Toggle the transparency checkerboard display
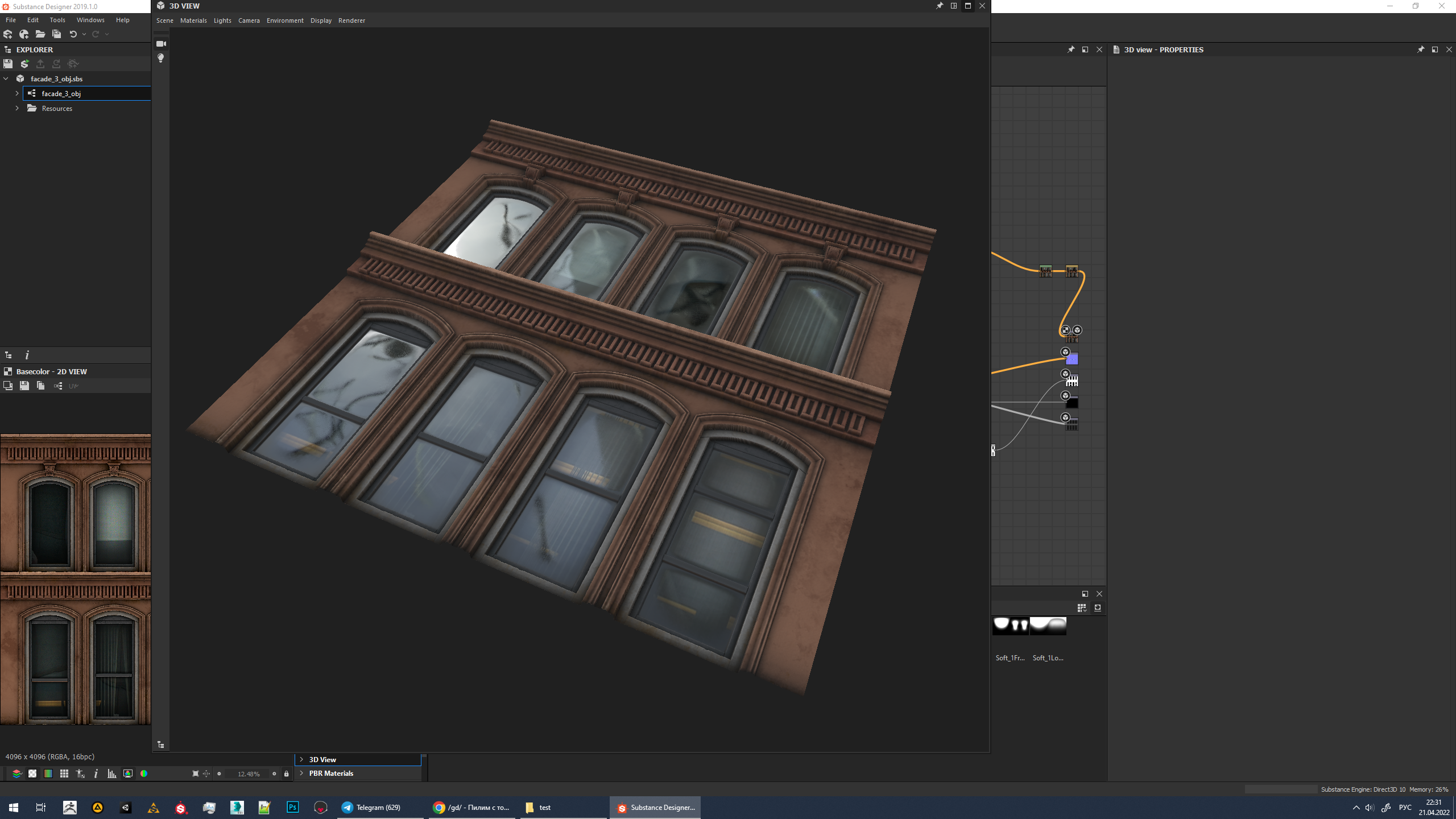The image size is (1456, 819). point(32,773)
